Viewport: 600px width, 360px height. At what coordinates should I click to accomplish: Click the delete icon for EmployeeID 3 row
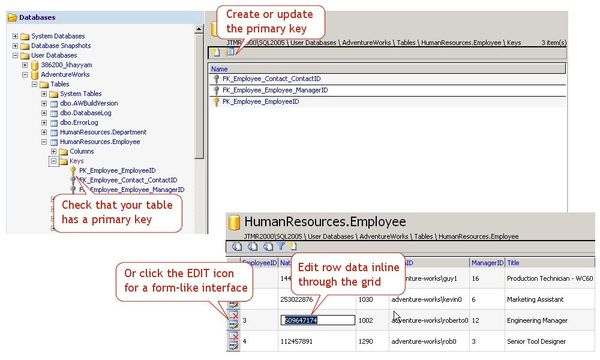[x=233, y=315]
